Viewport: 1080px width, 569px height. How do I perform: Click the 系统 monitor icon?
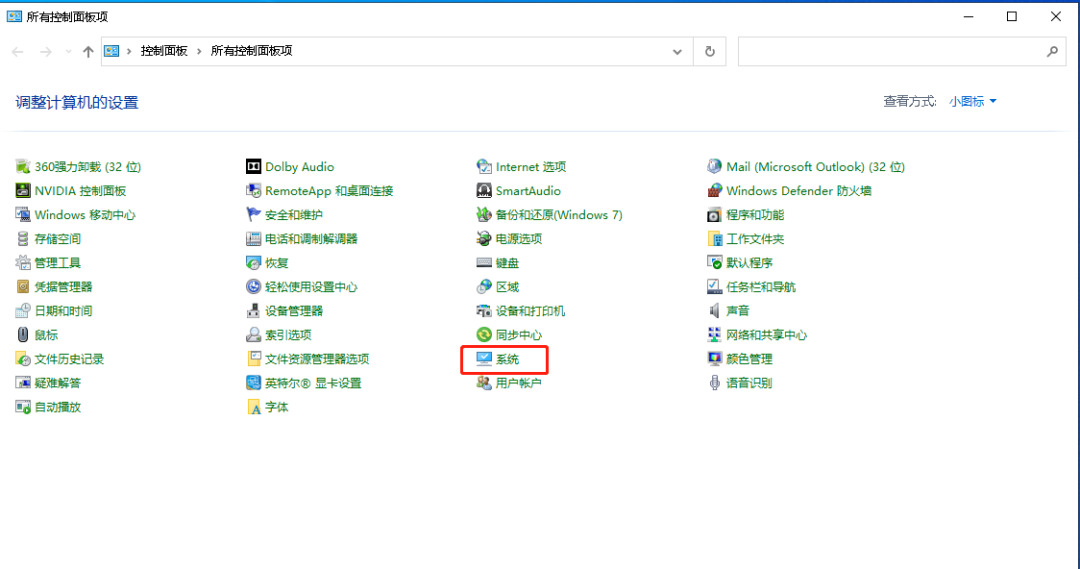(x=484, y=359)
